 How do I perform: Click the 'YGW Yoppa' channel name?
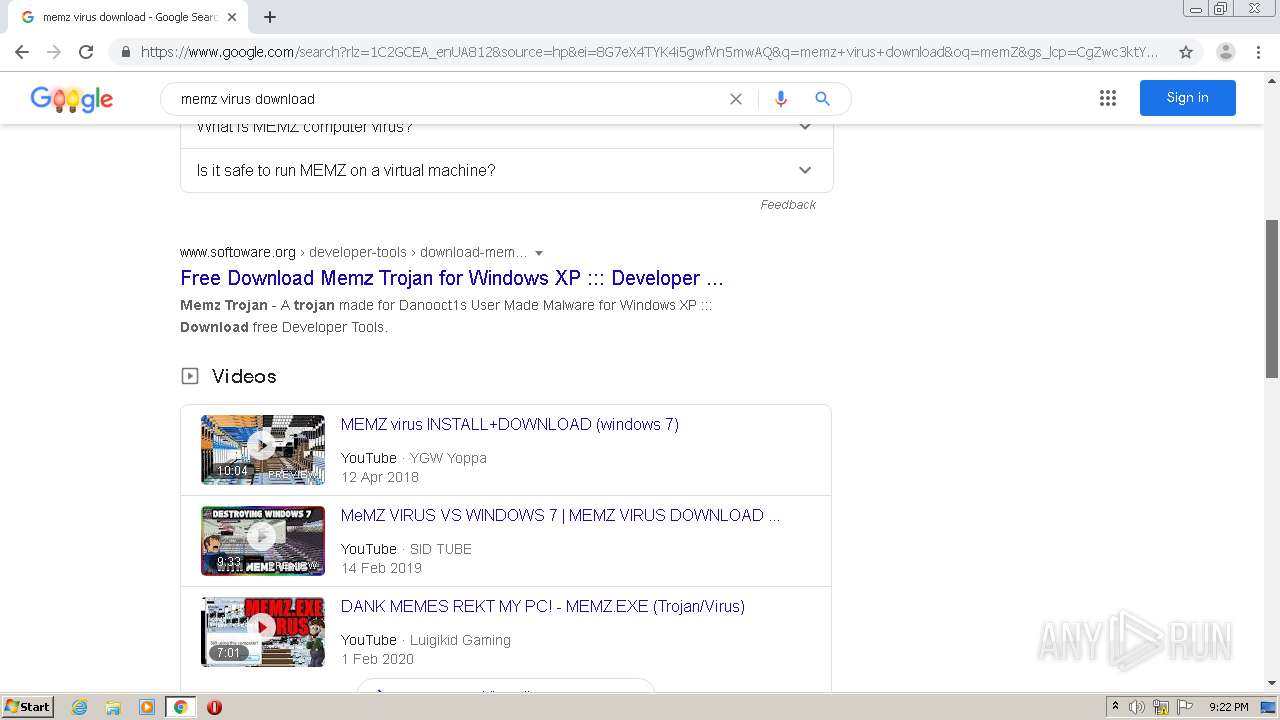[x=448, y=458]
